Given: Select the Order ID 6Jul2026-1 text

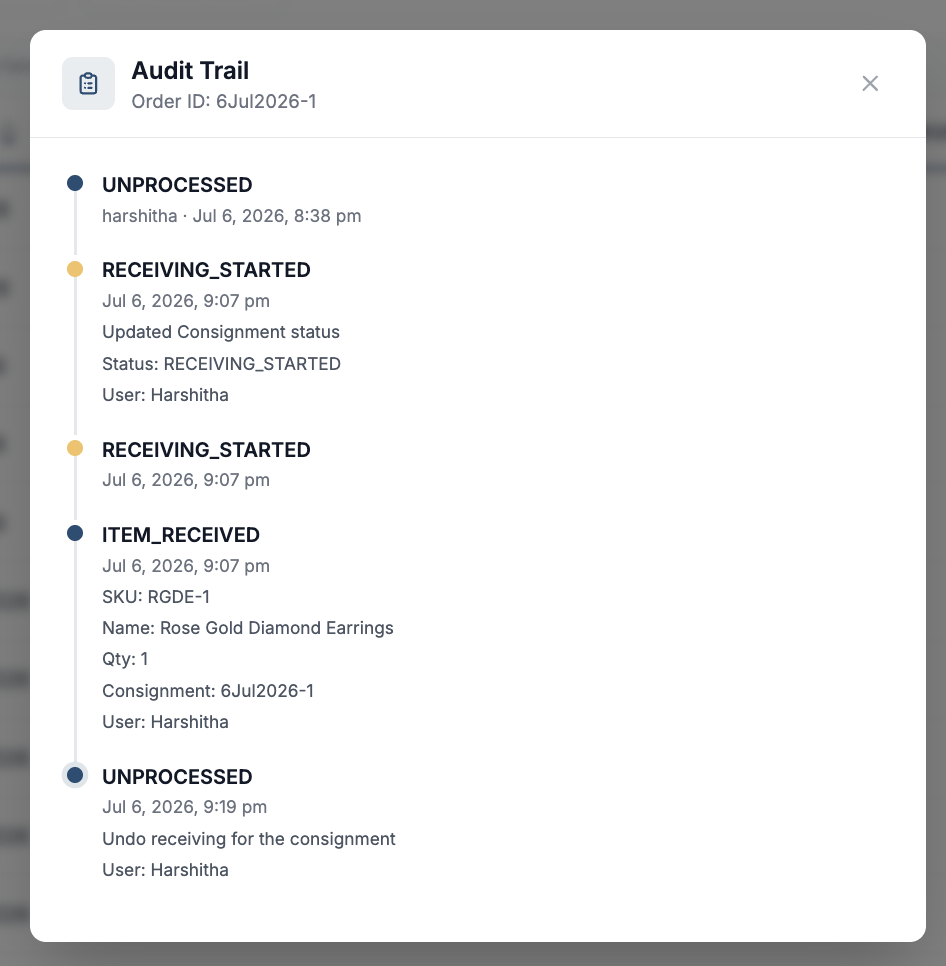Looking at the screenshot, I should 224,102.
